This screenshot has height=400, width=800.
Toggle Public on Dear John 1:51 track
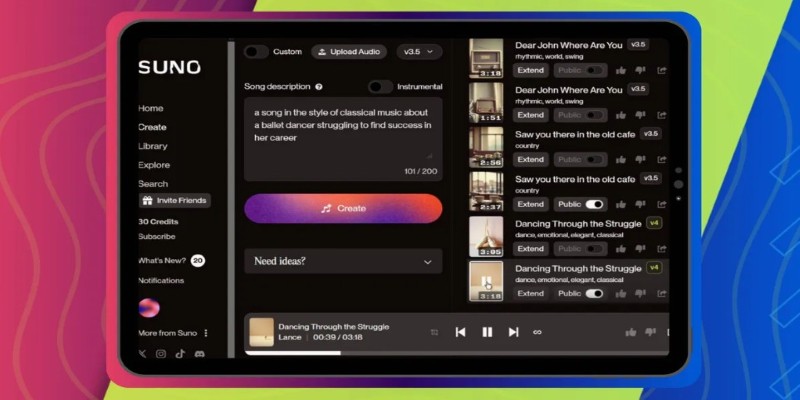(593, 115)
